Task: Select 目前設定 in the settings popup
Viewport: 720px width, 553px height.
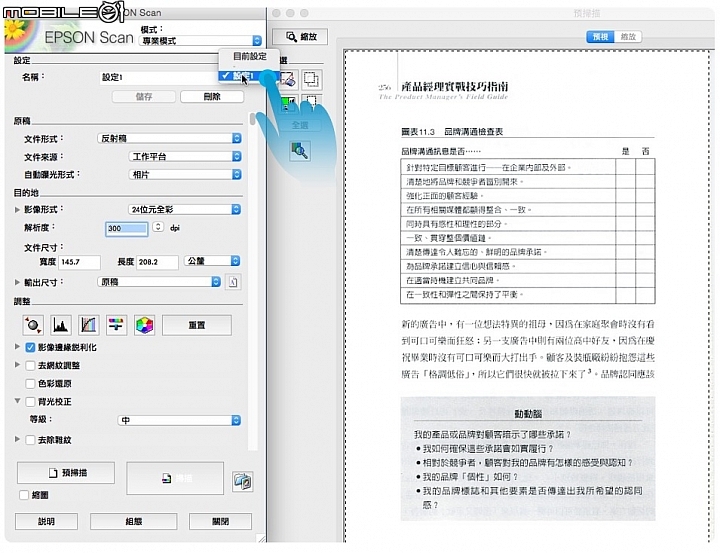Action: pos(249,56)
